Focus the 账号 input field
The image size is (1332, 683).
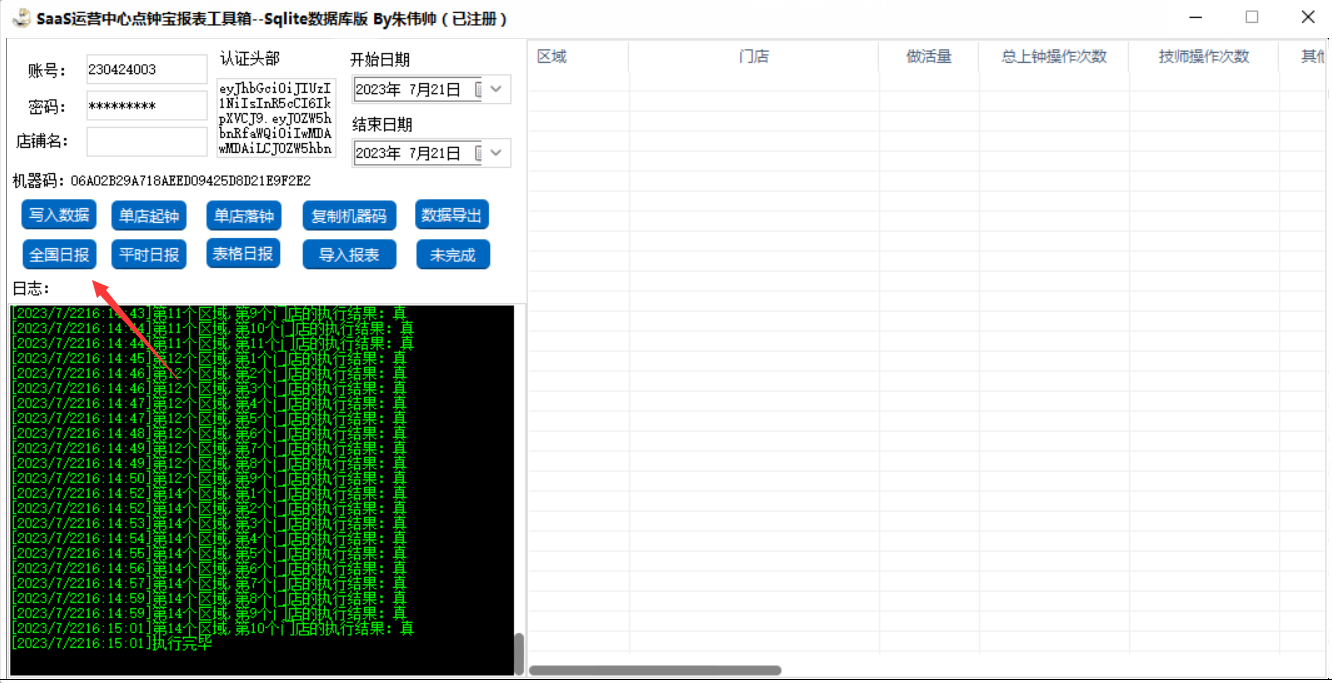click(x=147, y=70)
